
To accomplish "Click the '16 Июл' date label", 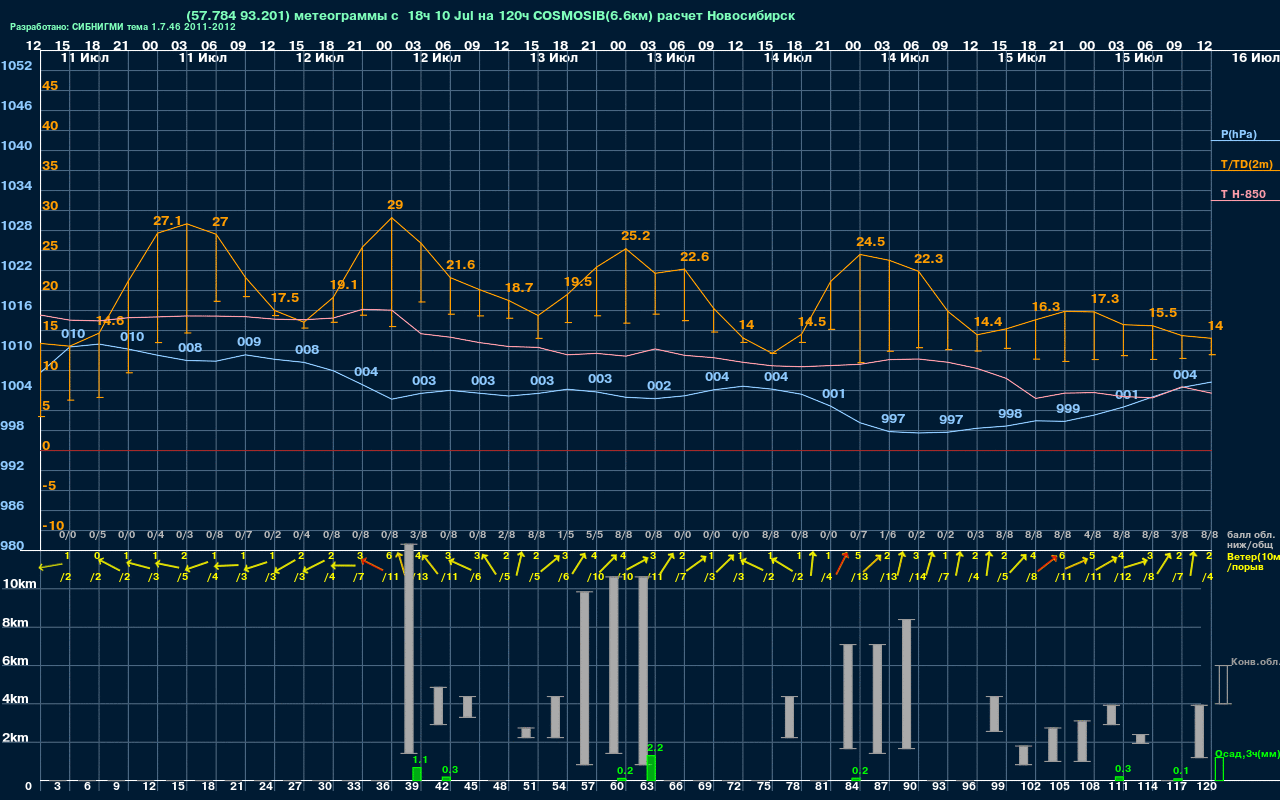I will coord(1254,58).
